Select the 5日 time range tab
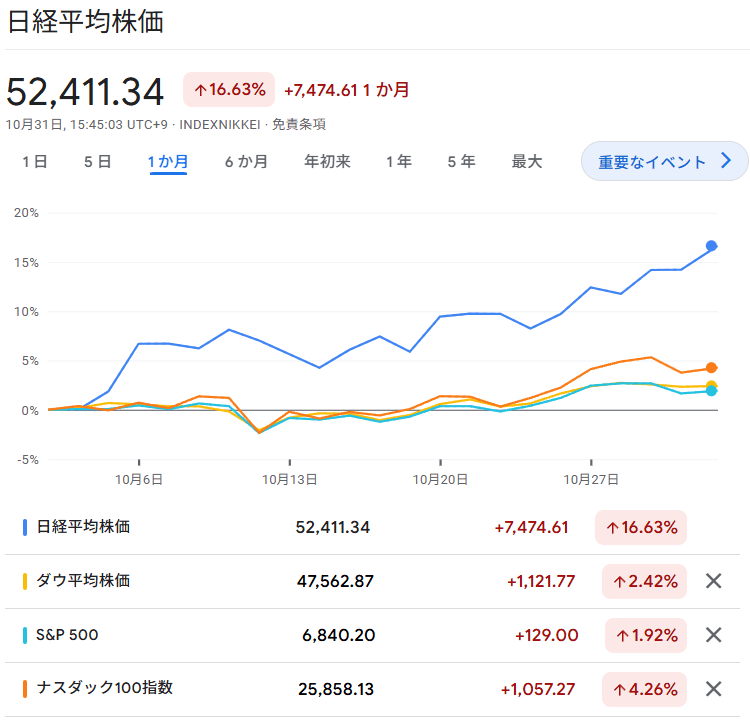Image resolution: width=750 pixels, height=725 pixels. click(98, 162)
